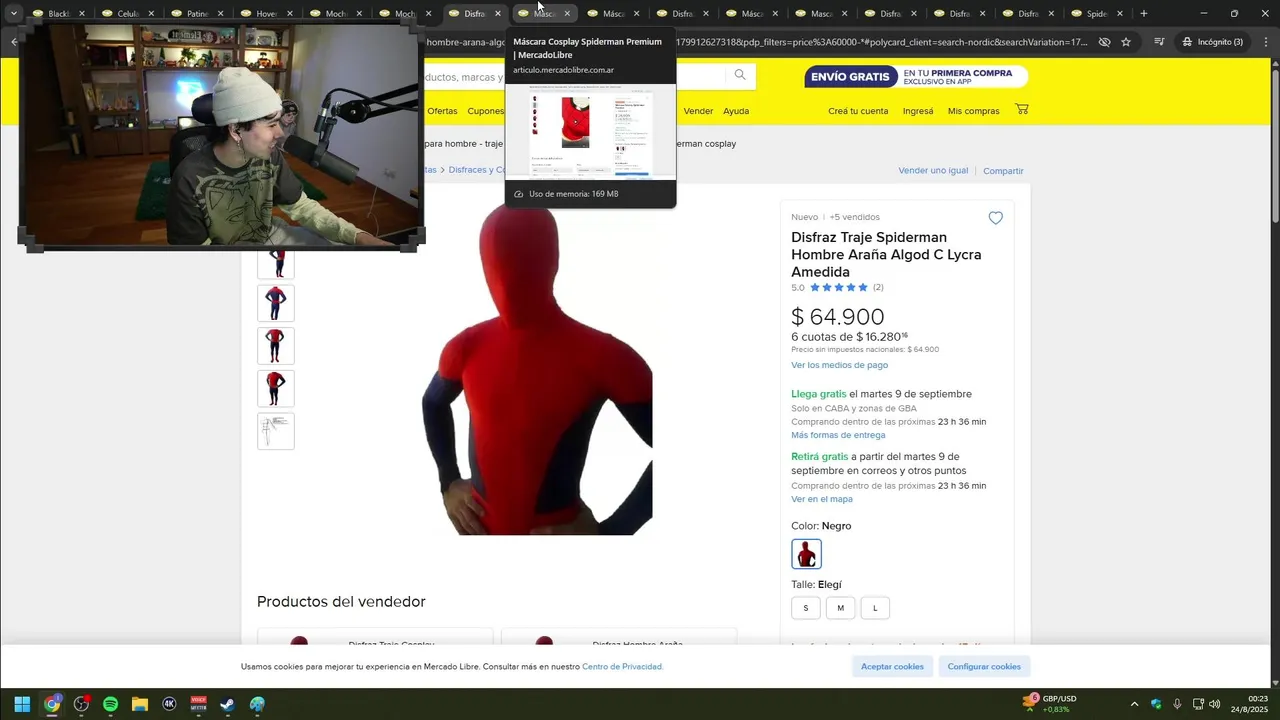Open the Cupones menu item

point(486,111)
